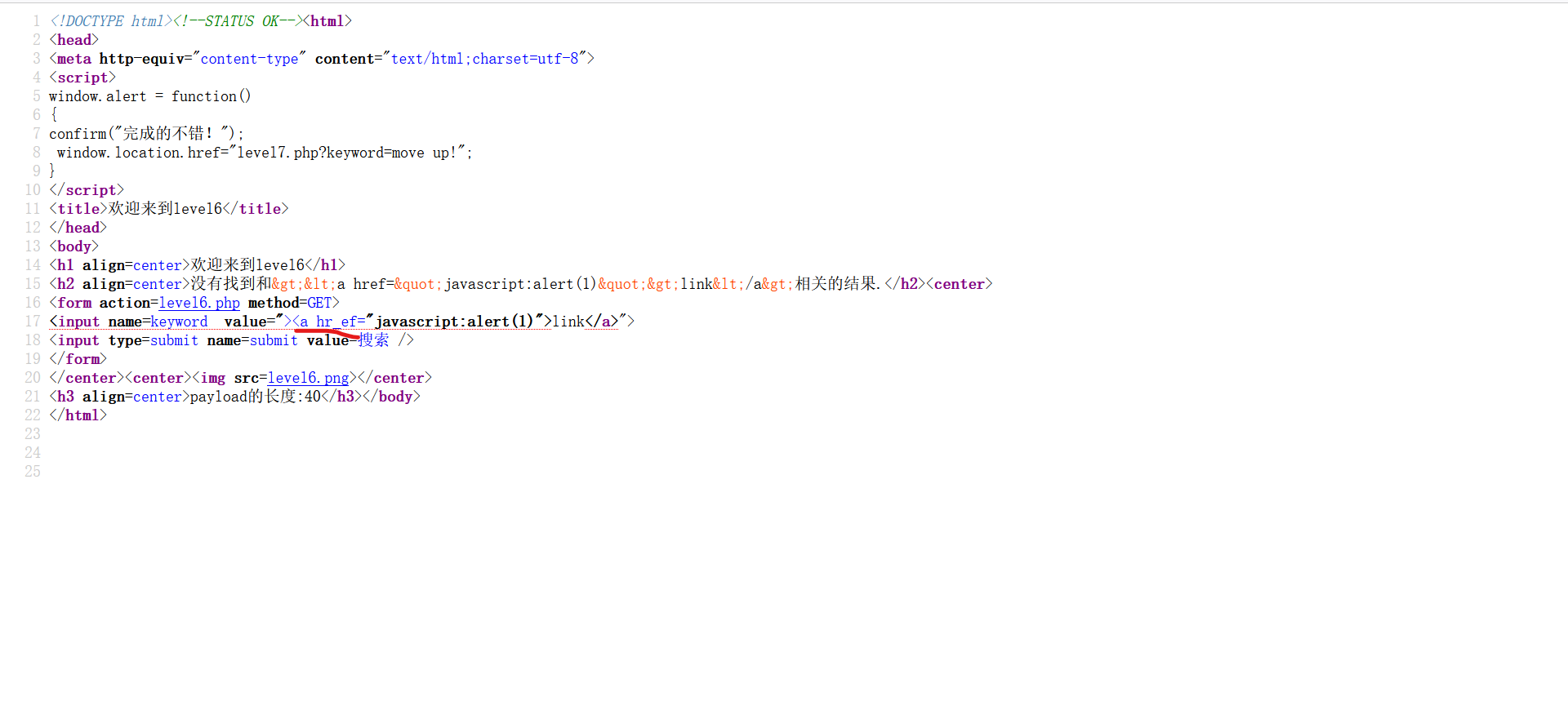Click line number 17 in the gutter
Viewport: 1568px width, 719px height.
pos(33,322)
